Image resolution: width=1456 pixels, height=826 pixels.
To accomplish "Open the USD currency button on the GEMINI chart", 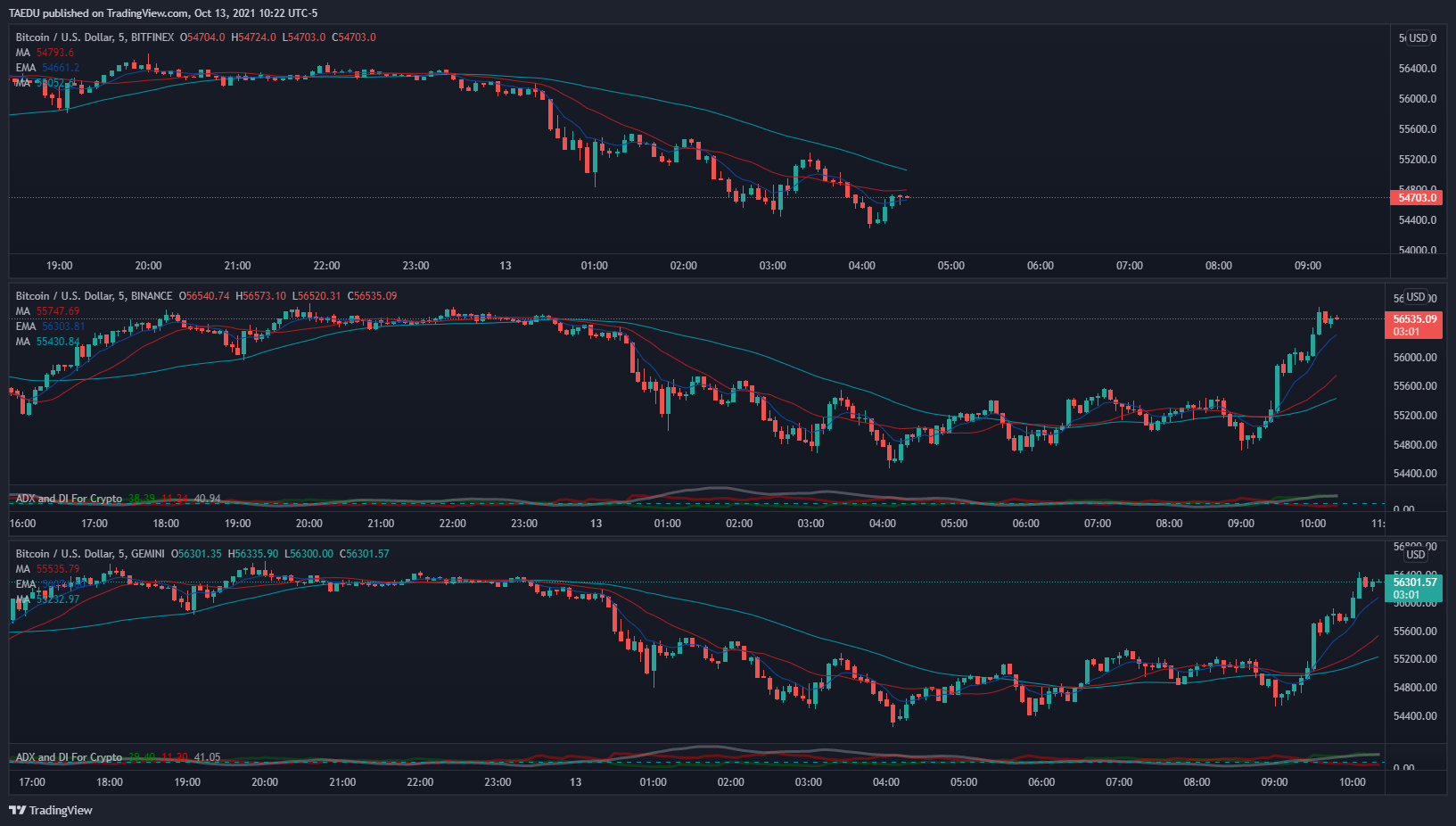I will 1415,555.
